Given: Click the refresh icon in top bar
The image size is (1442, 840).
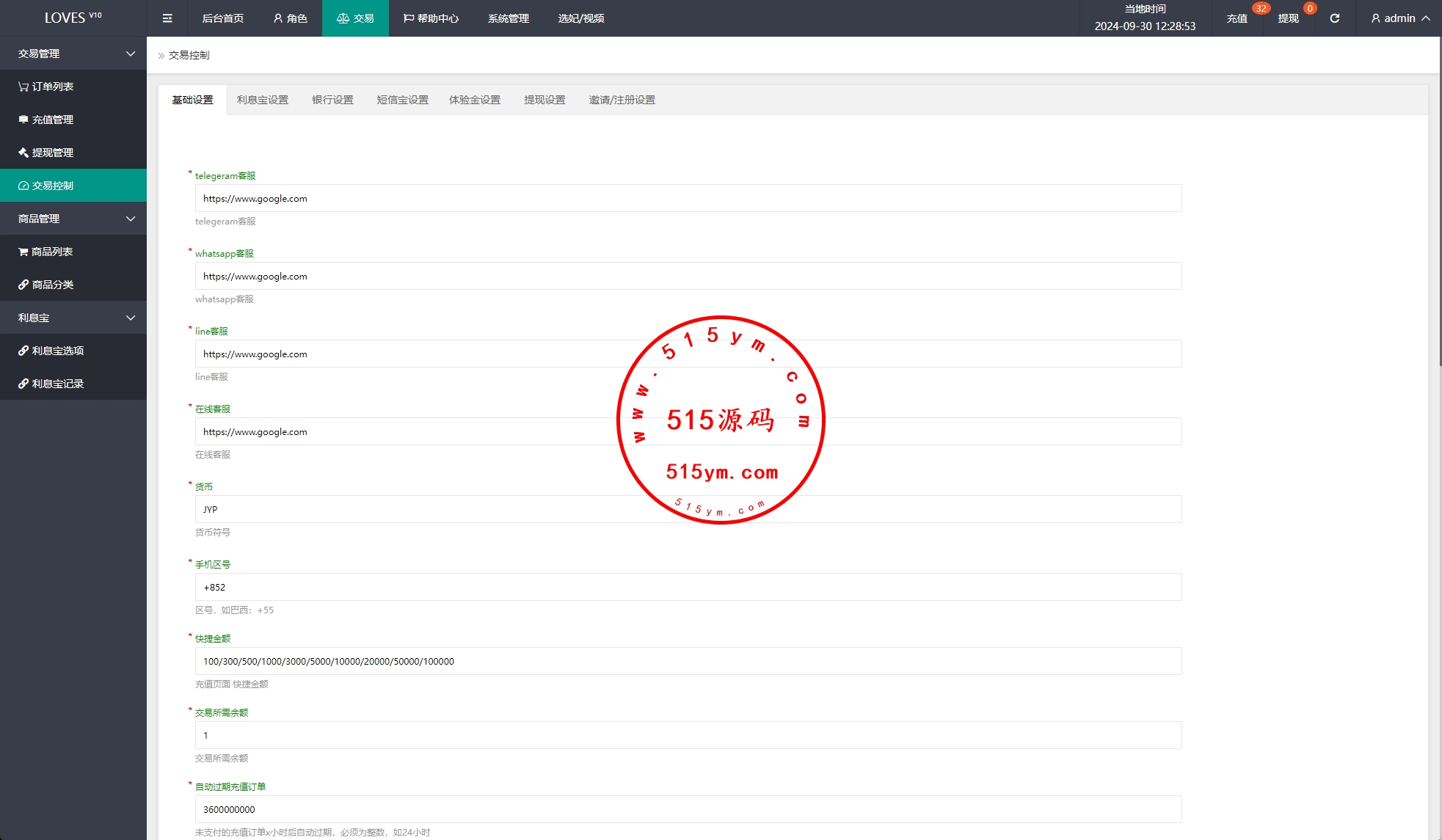Looking at the screenshot, I should tap(1334, 18).
